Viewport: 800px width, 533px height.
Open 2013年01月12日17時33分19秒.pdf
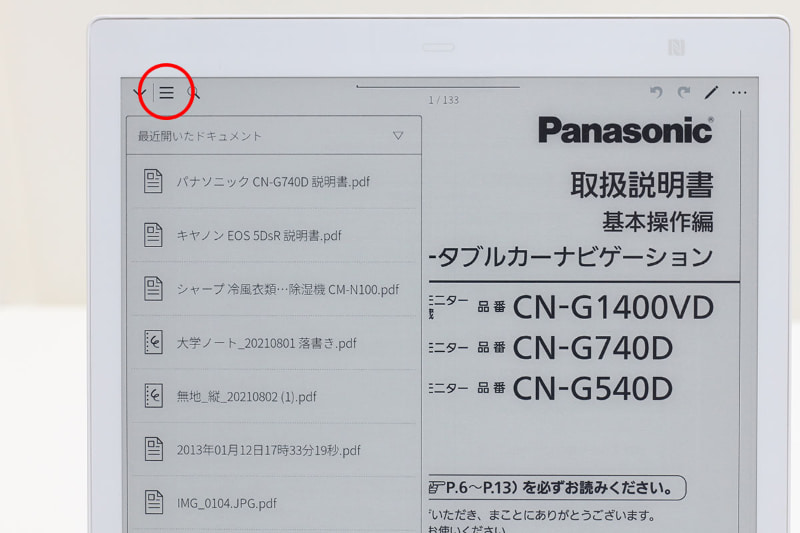click(273, 450)
